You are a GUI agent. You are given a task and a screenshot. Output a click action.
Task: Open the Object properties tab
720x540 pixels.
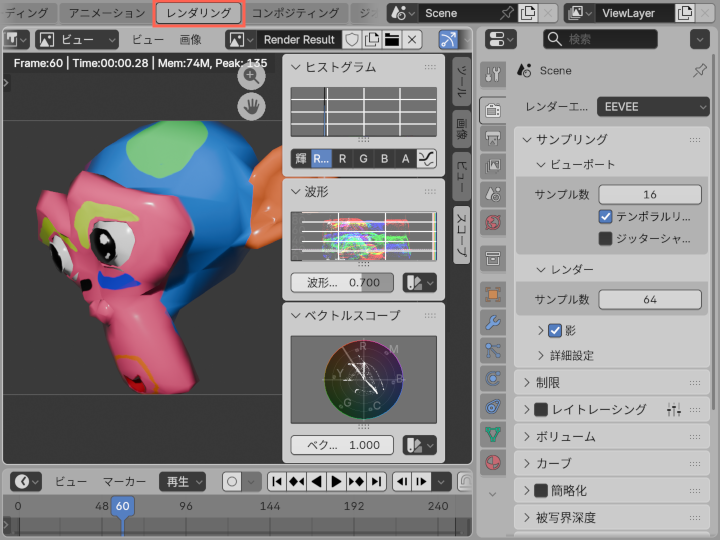[493, 294]
